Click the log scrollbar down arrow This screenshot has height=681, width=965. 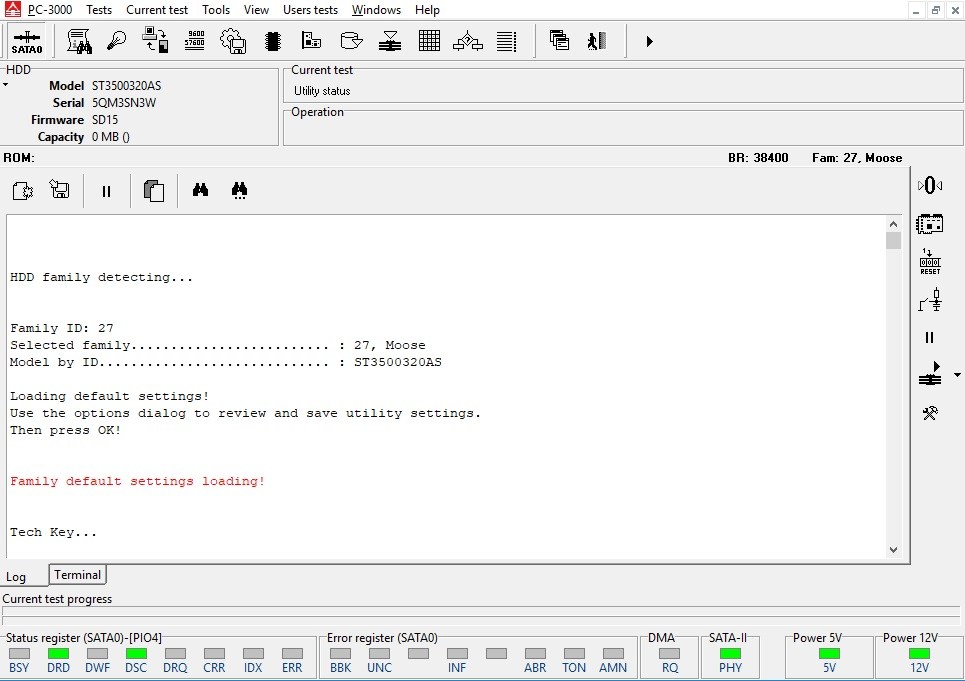point(893,549)
